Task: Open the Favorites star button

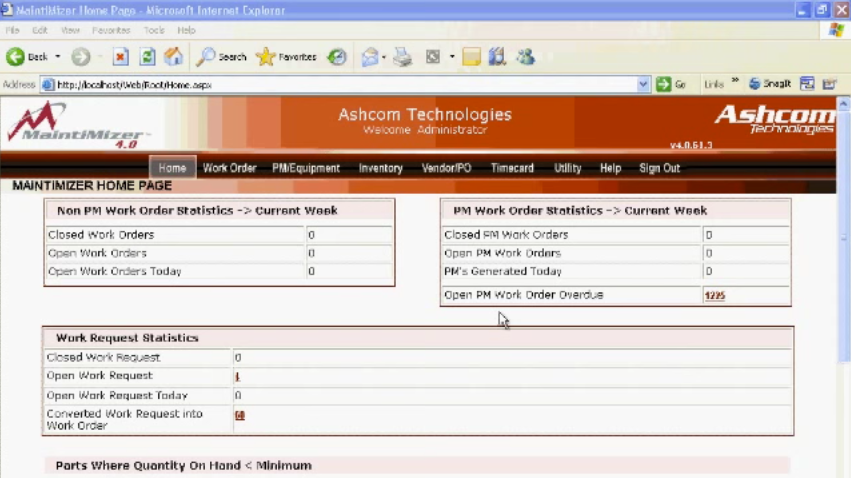Action: pos(286,56)
